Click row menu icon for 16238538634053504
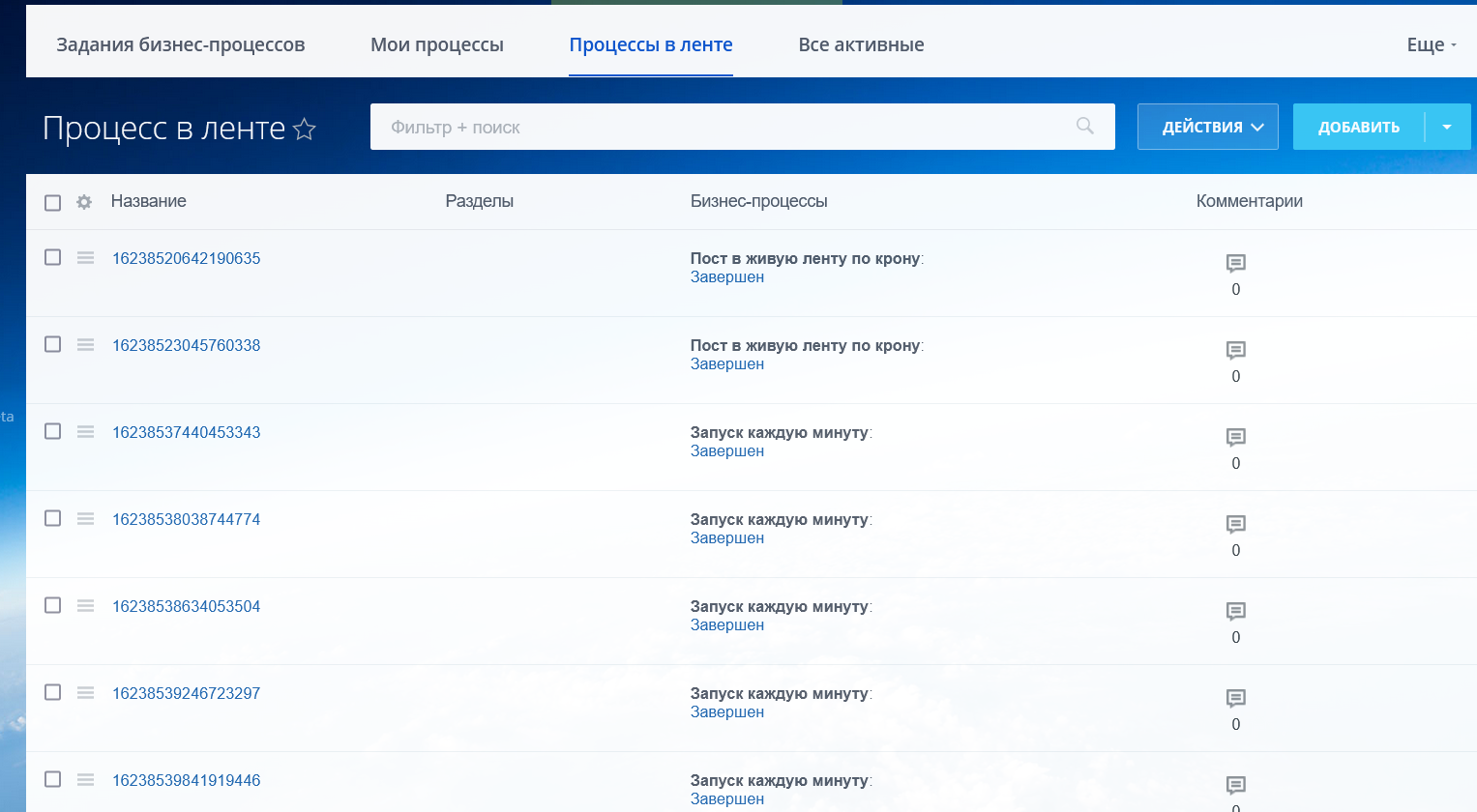This screenshot has width=1477, height=812. pyautogui.click(x=86, y=606)
